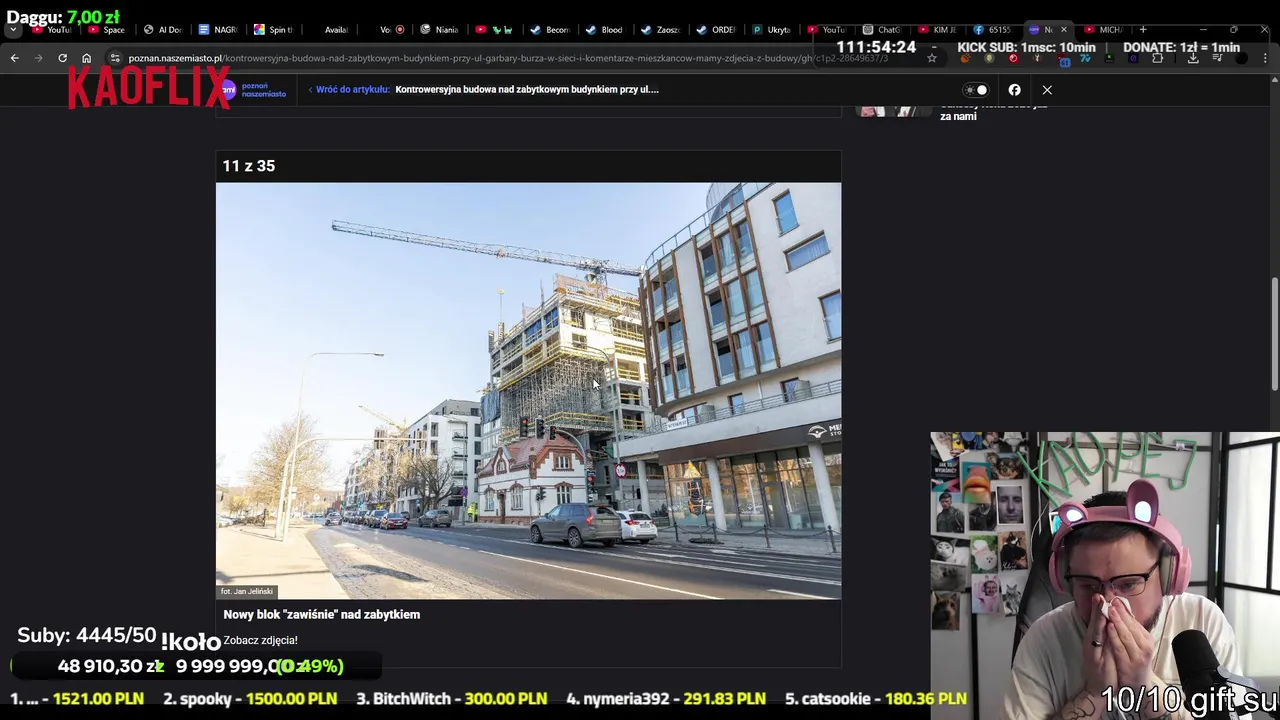Go back with the browser back arrow

coord(14,58)
